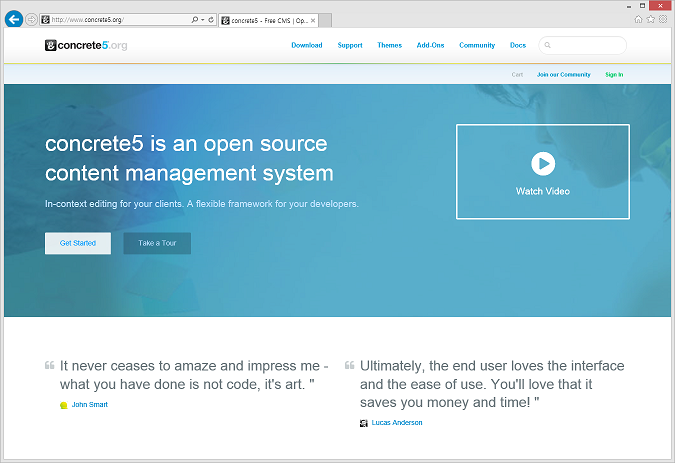Click the site search field
The height and width of the screenshot is (463, 675).
point(582,45)
